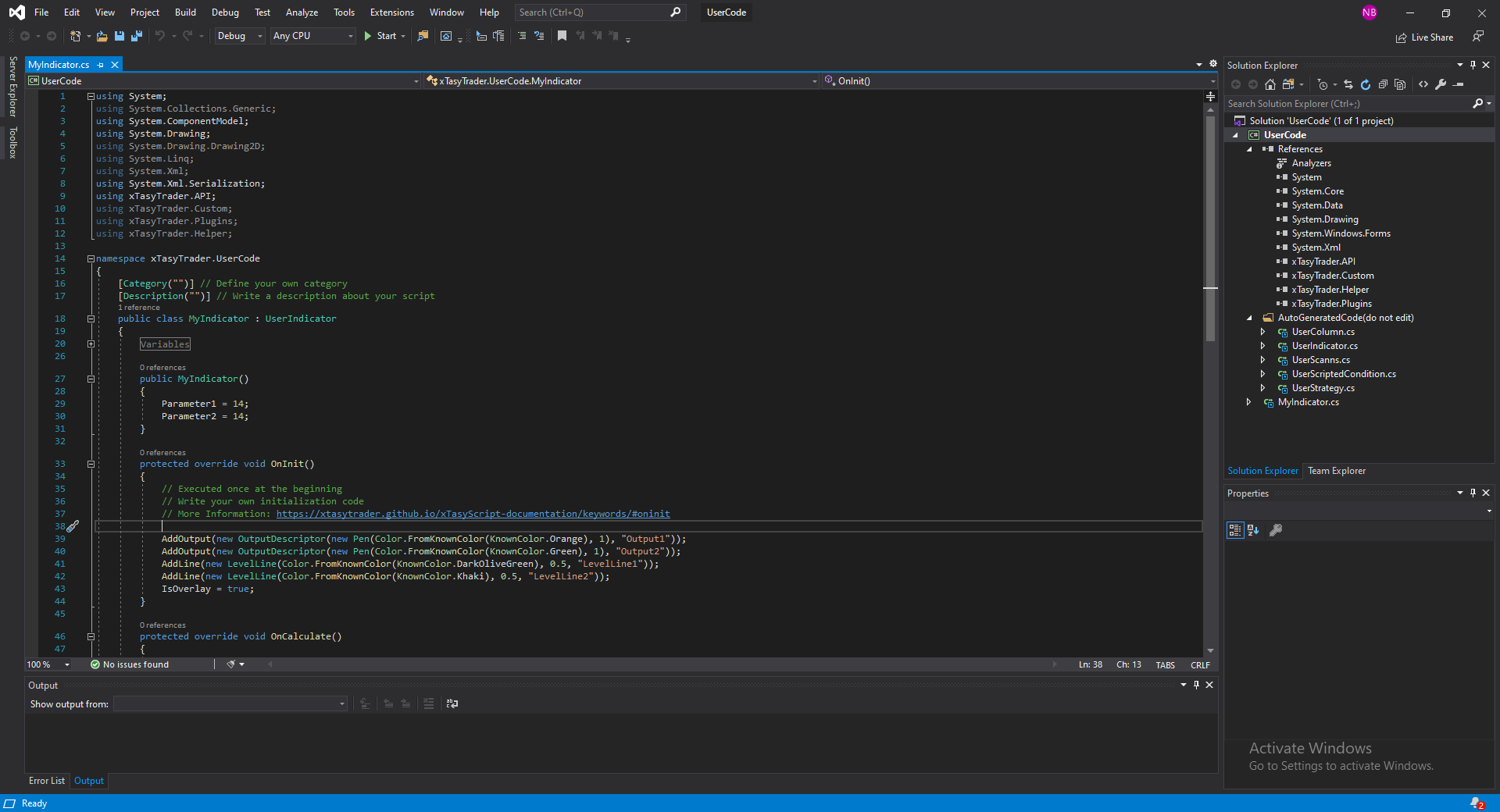Open the Any CPU platform dropdown
1500x812 pixels.
(312, 36)
